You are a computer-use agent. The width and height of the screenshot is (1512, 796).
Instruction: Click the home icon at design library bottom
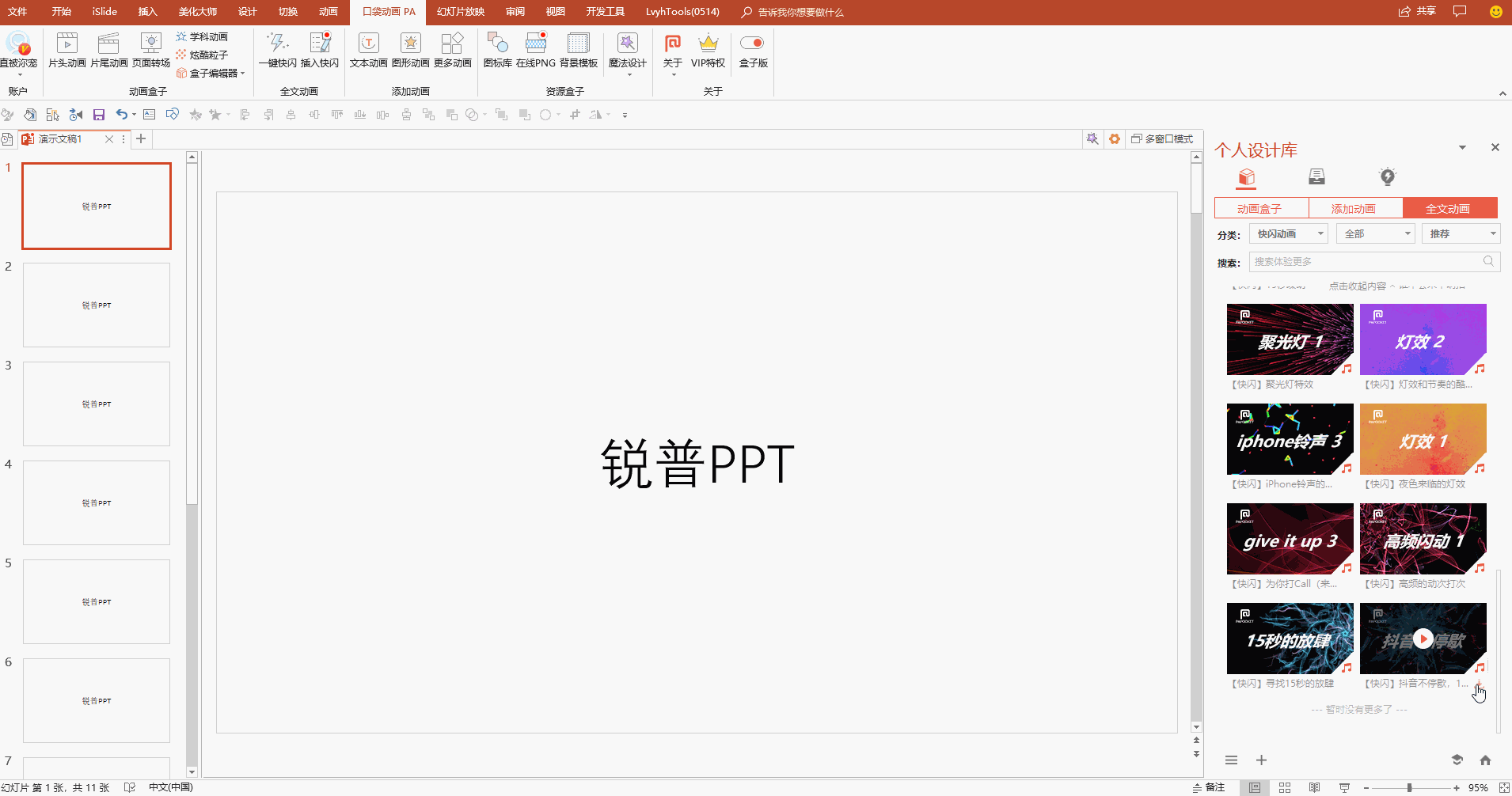[x=1485, y=760]
